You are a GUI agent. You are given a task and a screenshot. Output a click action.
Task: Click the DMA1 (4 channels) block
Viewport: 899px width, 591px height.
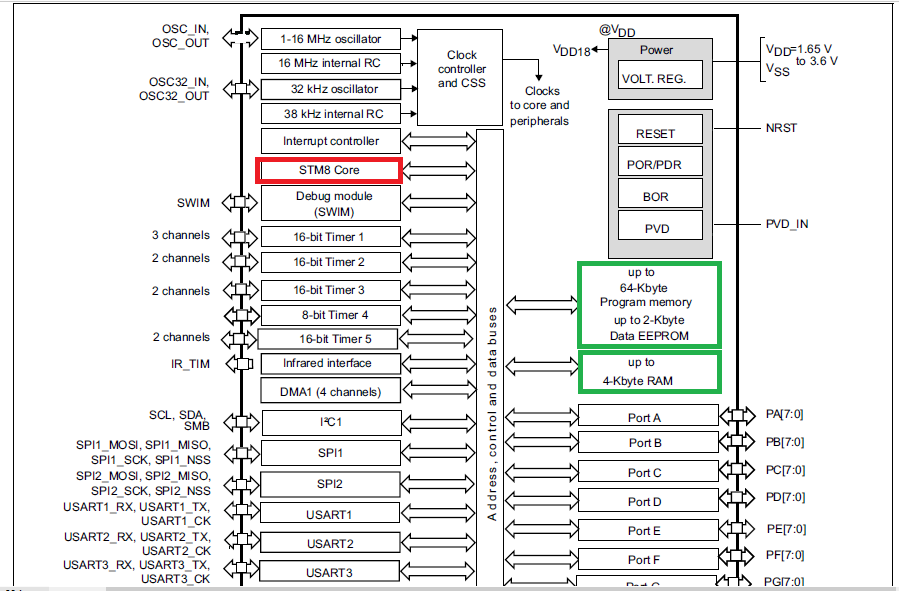(x=330, y=390)
